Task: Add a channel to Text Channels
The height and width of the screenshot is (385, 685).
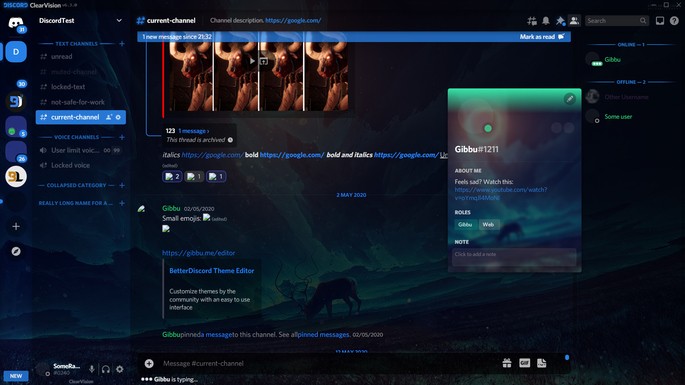Action: click(x=122, y=44)
